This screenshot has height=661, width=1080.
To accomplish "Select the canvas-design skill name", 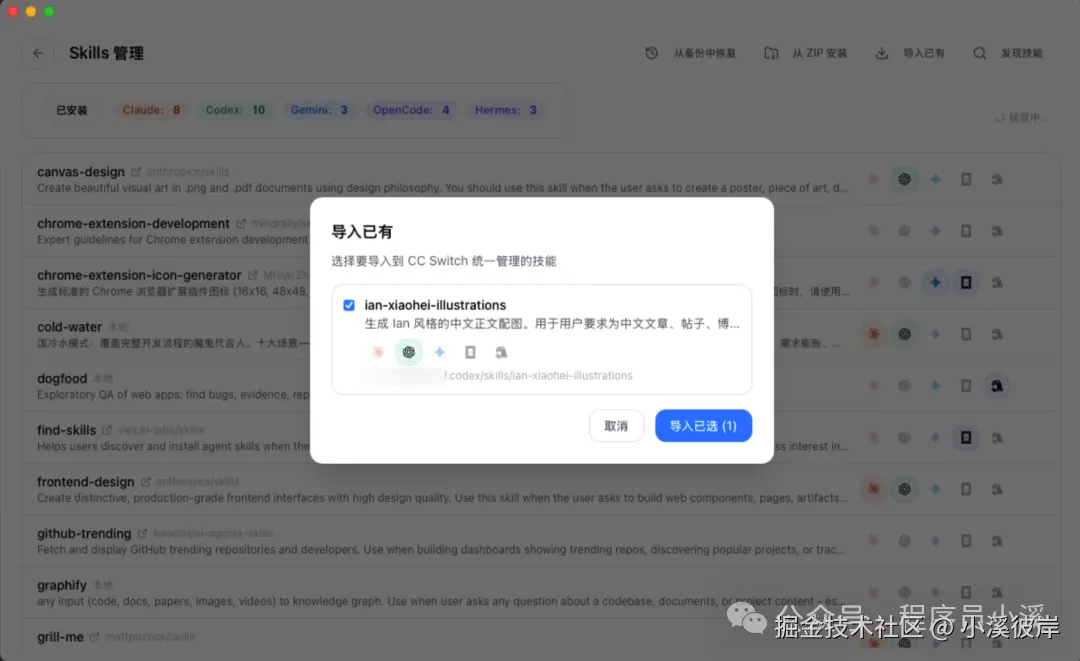I will 81,171.
